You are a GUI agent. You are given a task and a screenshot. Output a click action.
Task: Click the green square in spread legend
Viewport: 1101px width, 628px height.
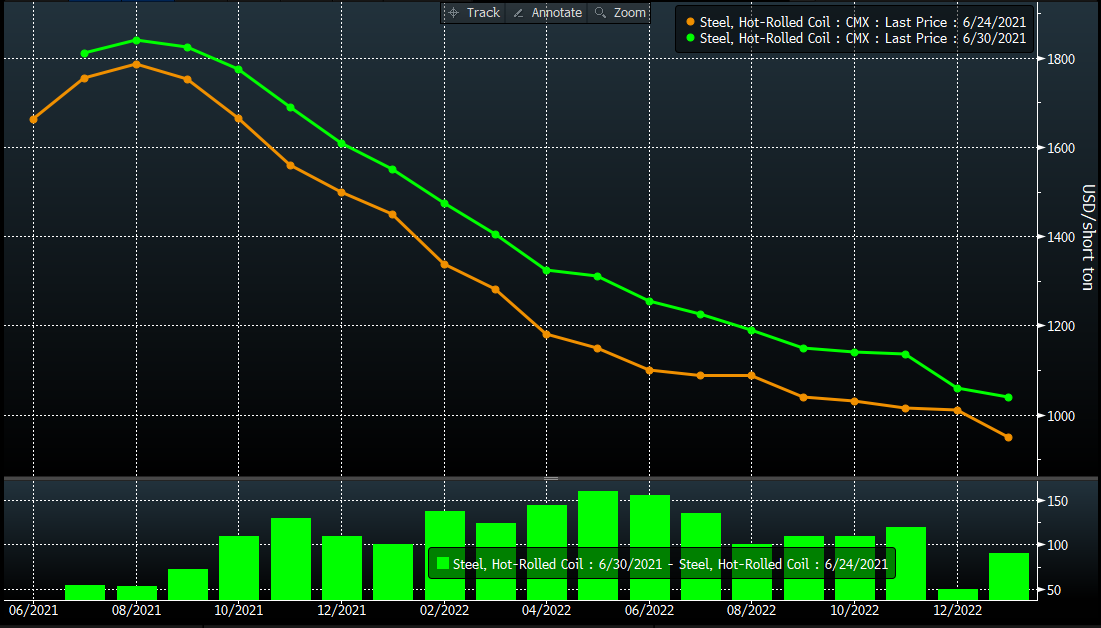[x=441, y=564]
